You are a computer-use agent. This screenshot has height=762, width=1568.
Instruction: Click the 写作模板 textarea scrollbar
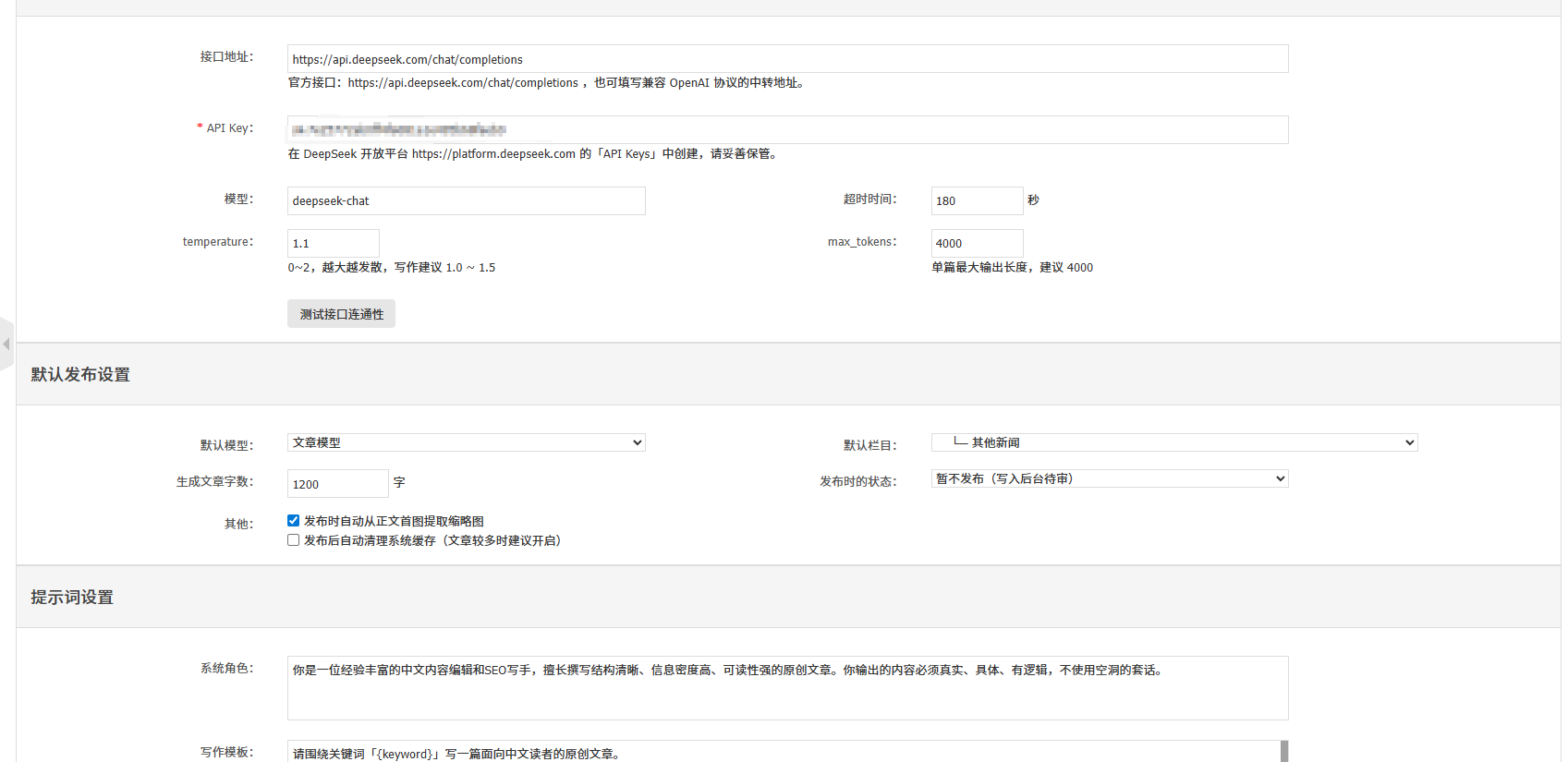(1284, 752)
